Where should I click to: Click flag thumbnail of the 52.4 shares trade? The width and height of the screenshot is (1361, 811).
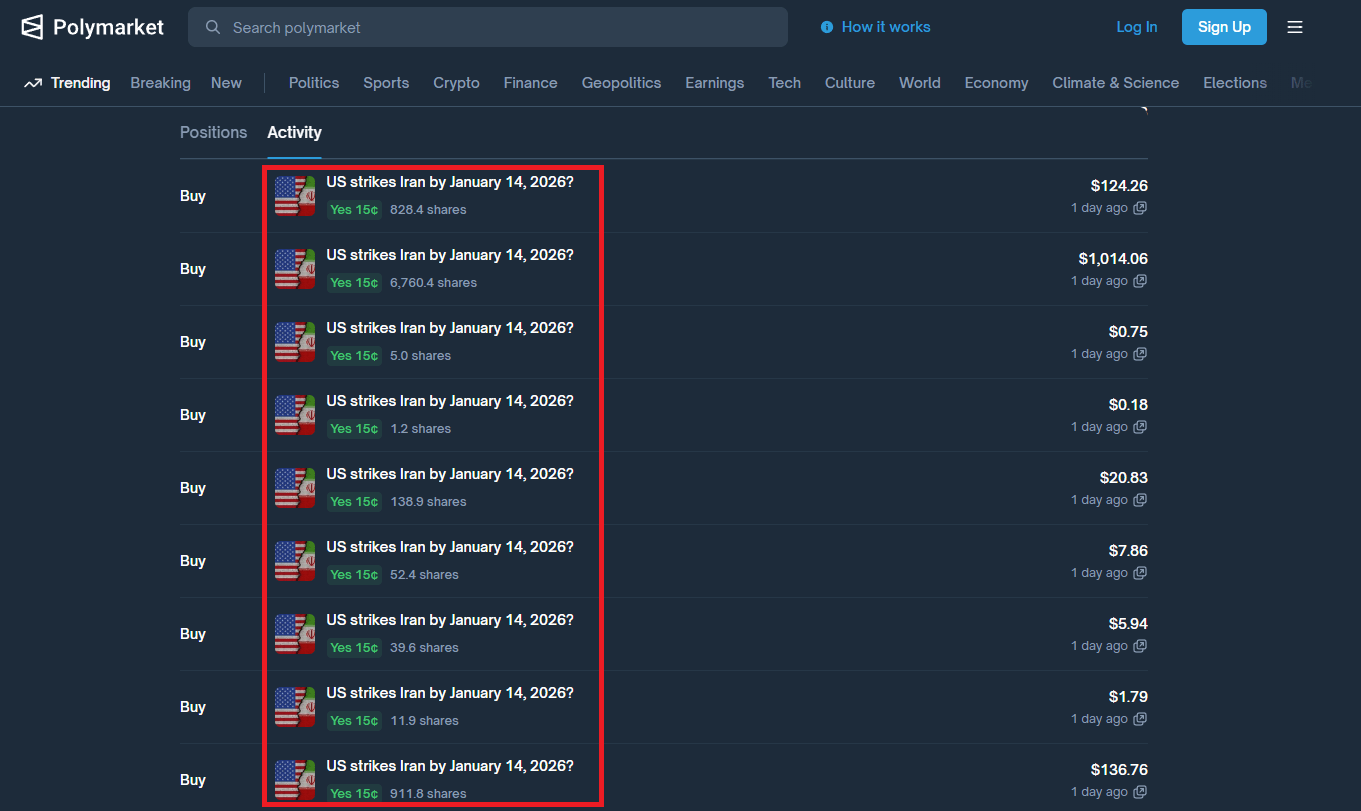(295, 561)
